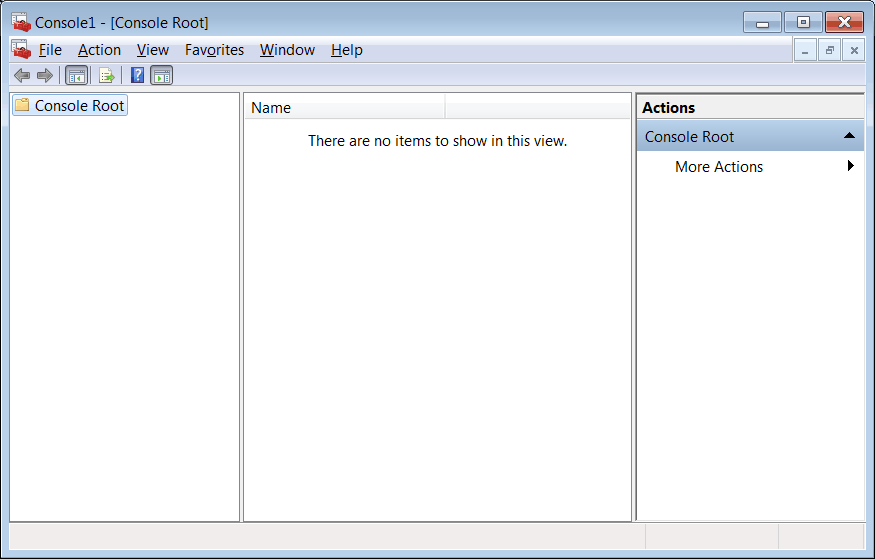Click the Back arrow in toolbar
Viewport: 875px width, 559px height.
pos(22,75)
